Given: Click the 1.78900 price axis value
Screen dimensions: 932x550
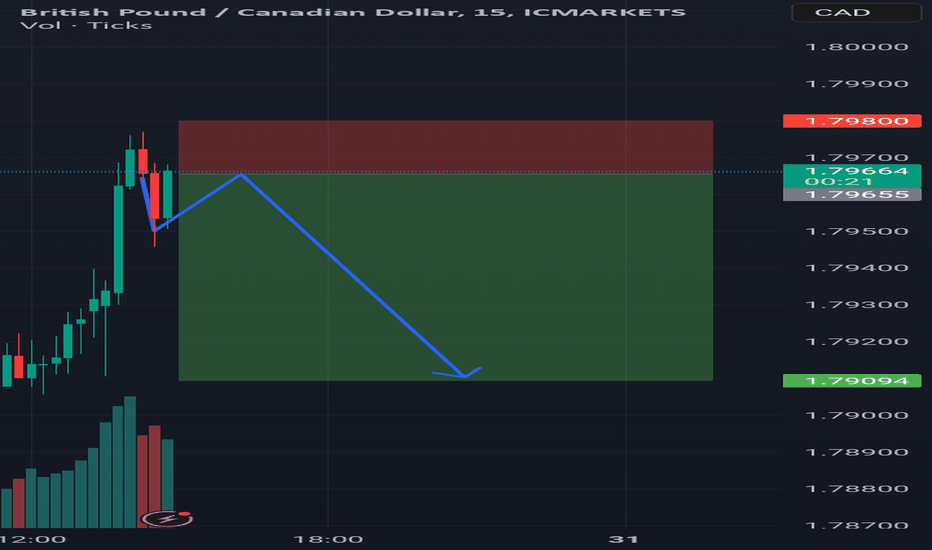Looking at the screenshot, I should coord(857,452).
